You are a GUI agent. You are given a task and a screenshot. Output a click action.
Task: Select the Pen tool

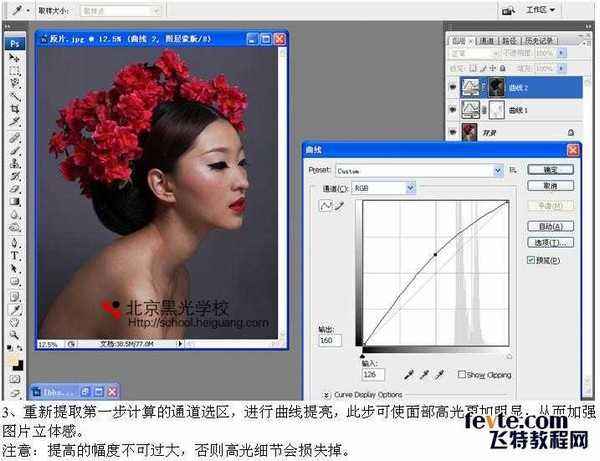point(15,243)
